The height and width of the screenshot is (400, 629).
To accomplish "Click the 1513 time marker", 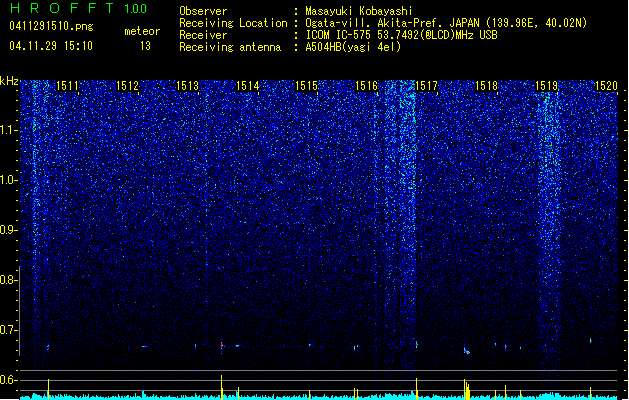I will [187, 86].
